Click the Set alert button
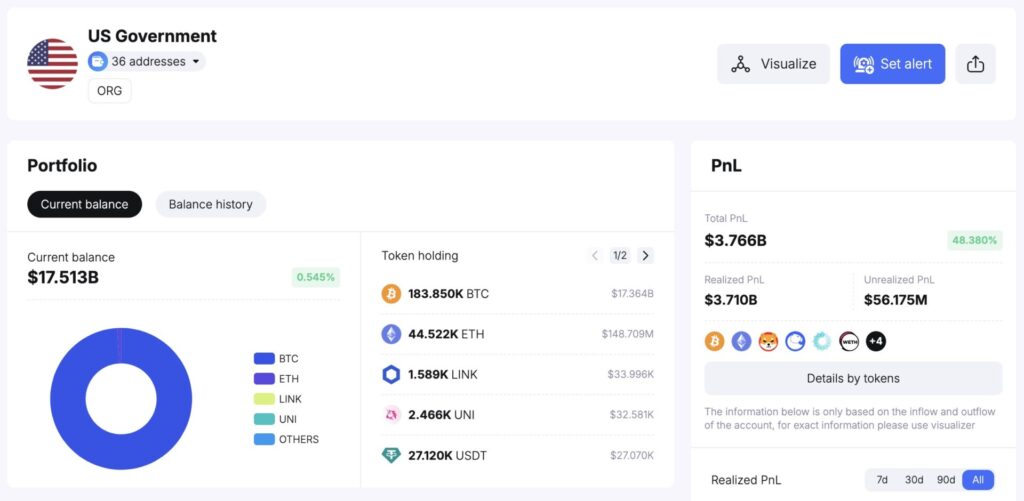Screen dimensions: 1024x501 (x=892, y=64)
